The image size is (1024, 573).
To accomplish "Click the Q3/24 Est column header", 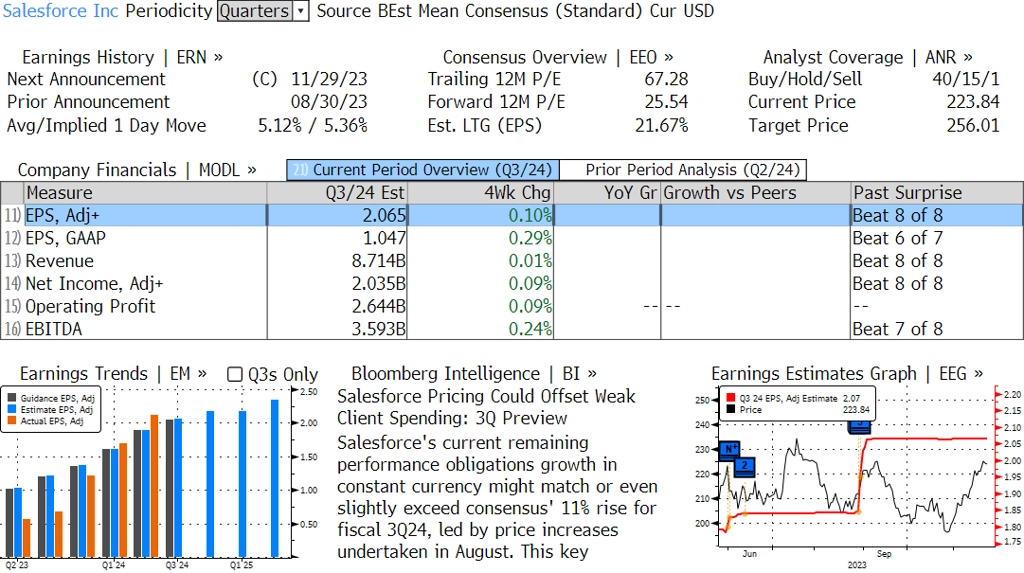I will click(x=337, y=193).
